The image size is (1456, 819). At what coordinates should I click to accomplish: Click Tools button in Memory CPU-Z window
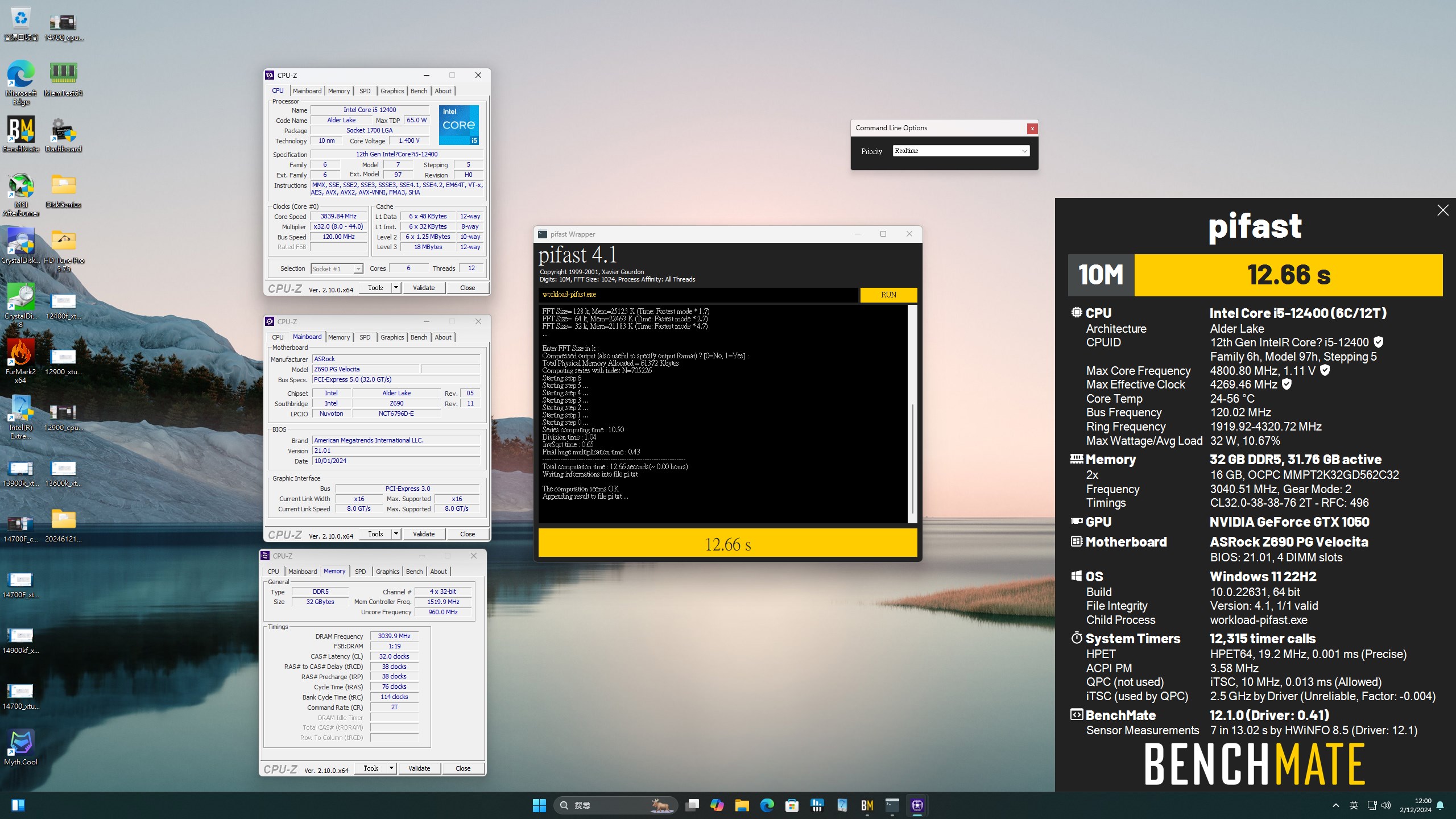point(371,768)
